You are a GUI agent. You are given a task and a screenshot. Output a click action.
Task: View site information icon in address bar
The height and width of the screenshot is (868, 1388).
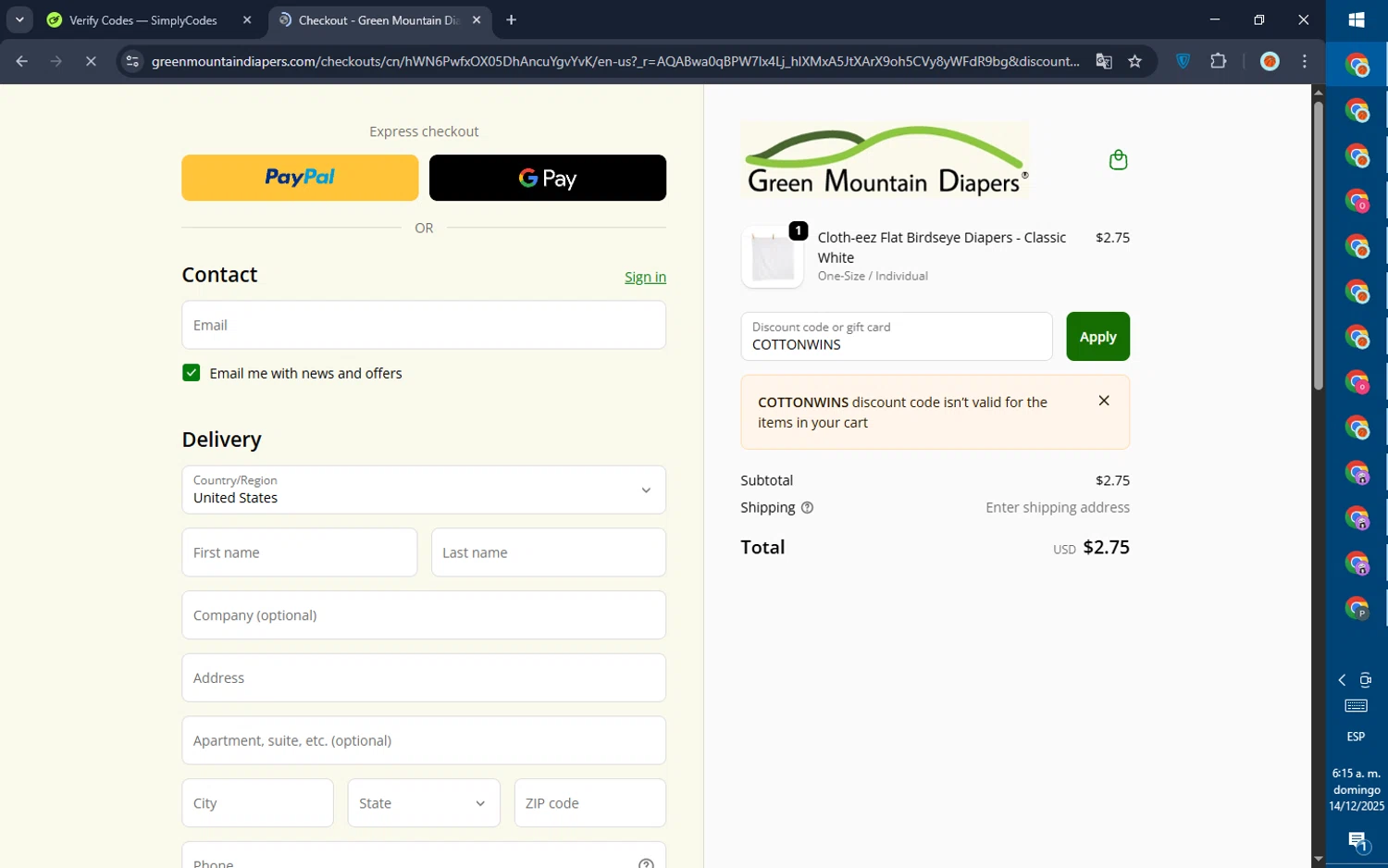tap(132, 62)
